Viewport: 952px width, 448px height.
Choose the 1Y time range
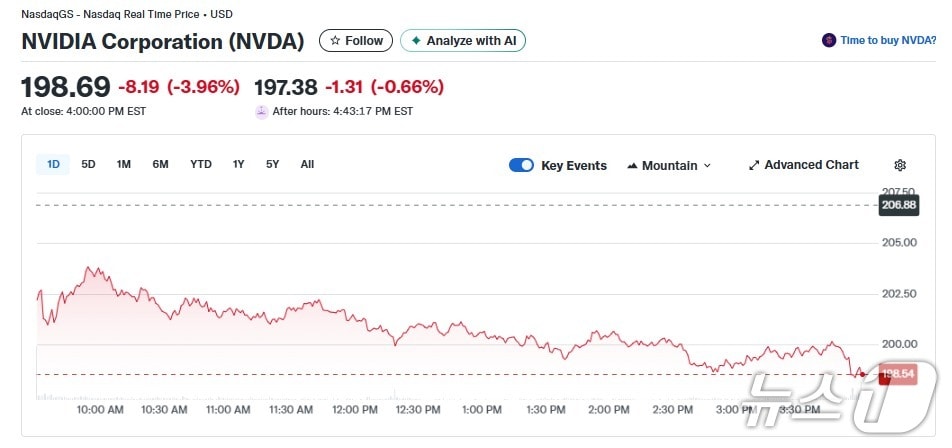(x=238, y=164)
